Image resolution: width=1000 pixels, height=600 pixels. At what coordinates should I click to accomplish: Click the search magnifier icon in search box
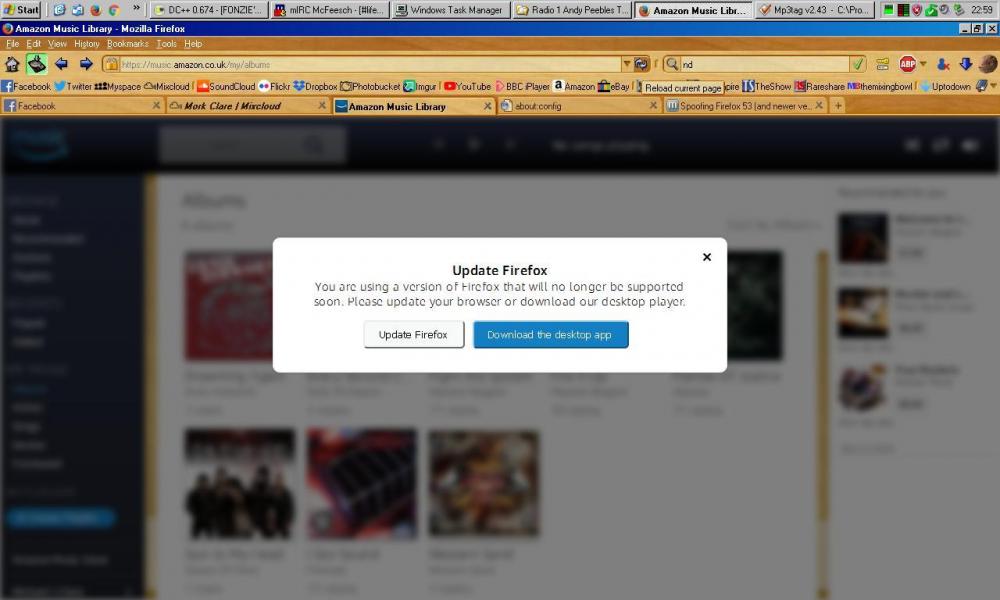[672, 64]
